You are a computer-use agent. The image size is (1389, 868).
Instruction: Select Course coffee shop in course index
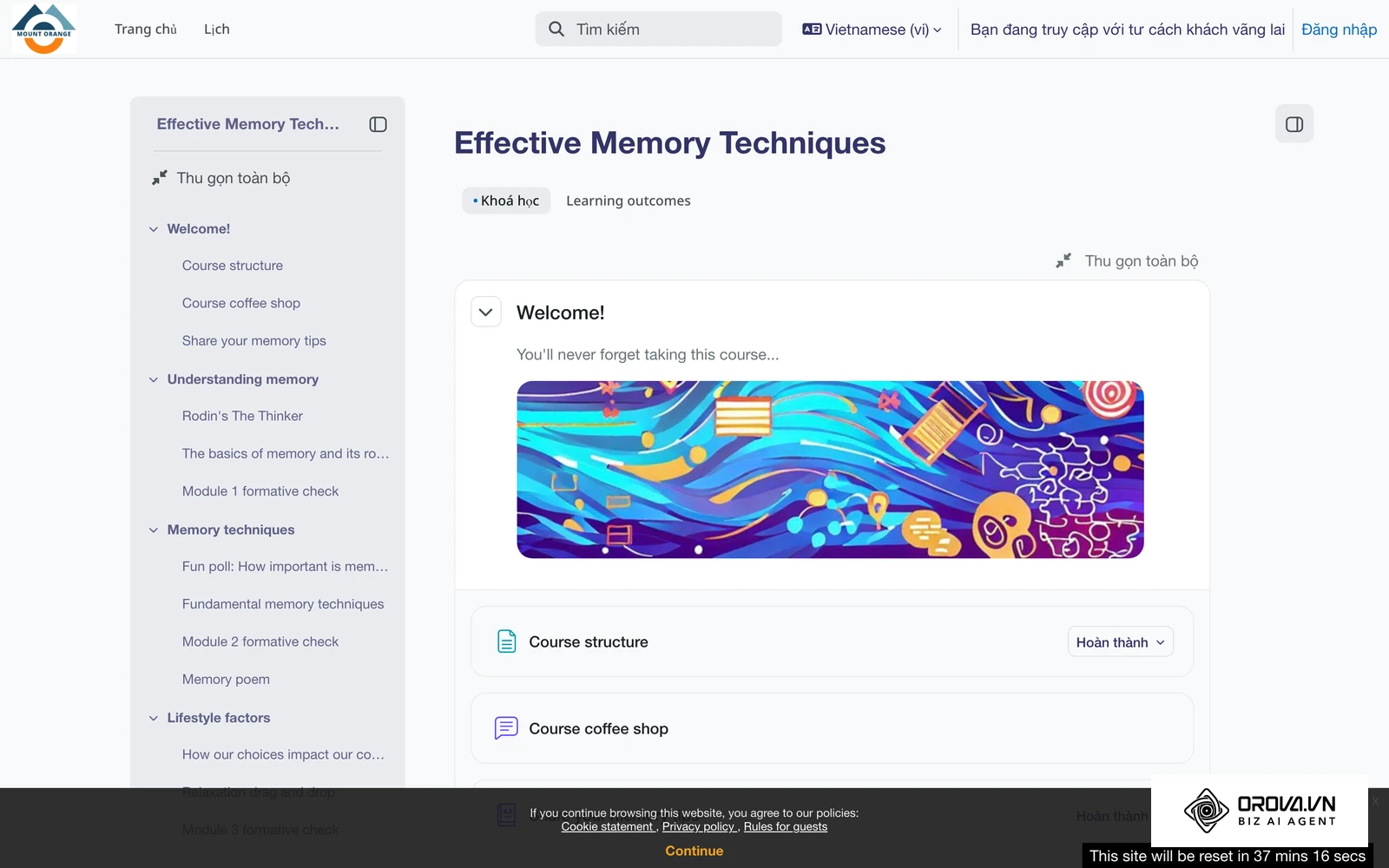click(x=241, y=303)
